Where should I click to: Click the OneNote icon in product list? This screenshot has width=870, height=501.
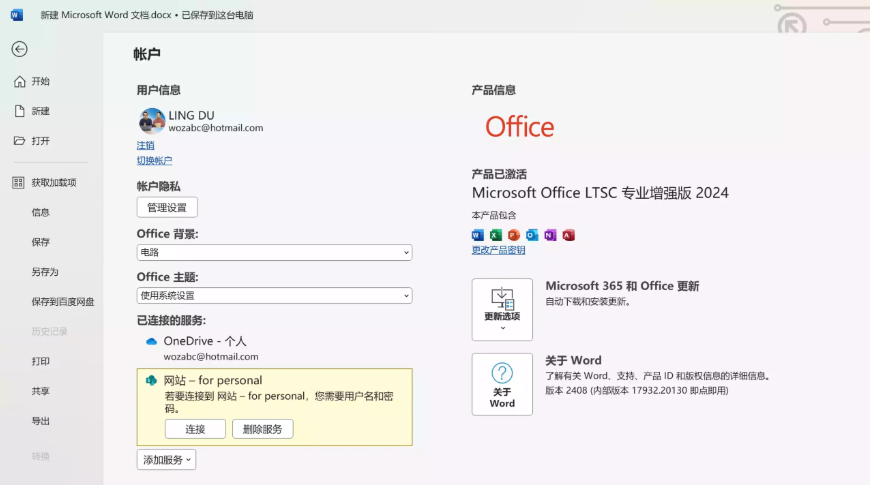(x=550, y=235)
